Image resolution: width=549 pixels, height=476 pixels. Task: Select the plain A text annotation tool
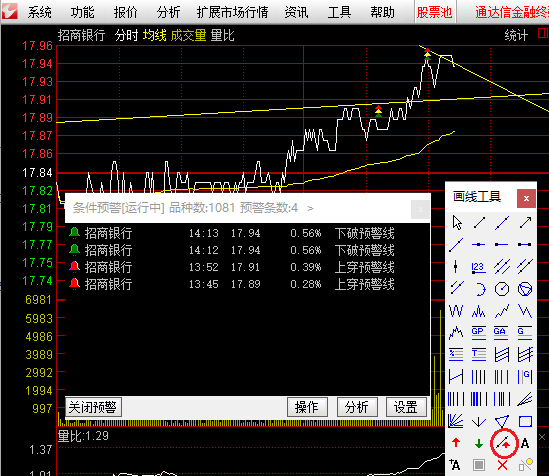[x=525, y=443]
